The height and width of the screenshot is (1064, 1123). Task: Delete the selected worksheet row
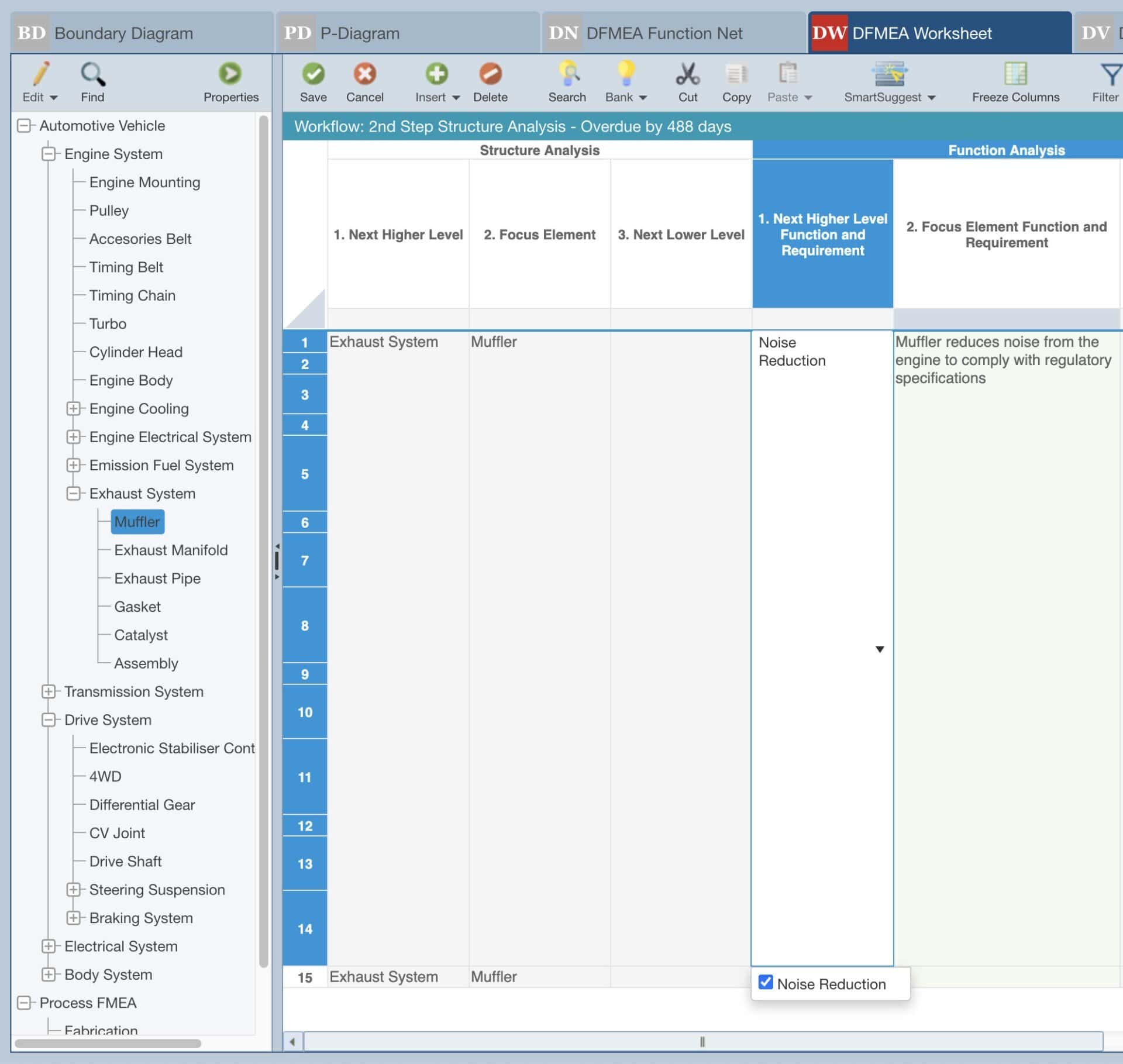tap(491, 82)
